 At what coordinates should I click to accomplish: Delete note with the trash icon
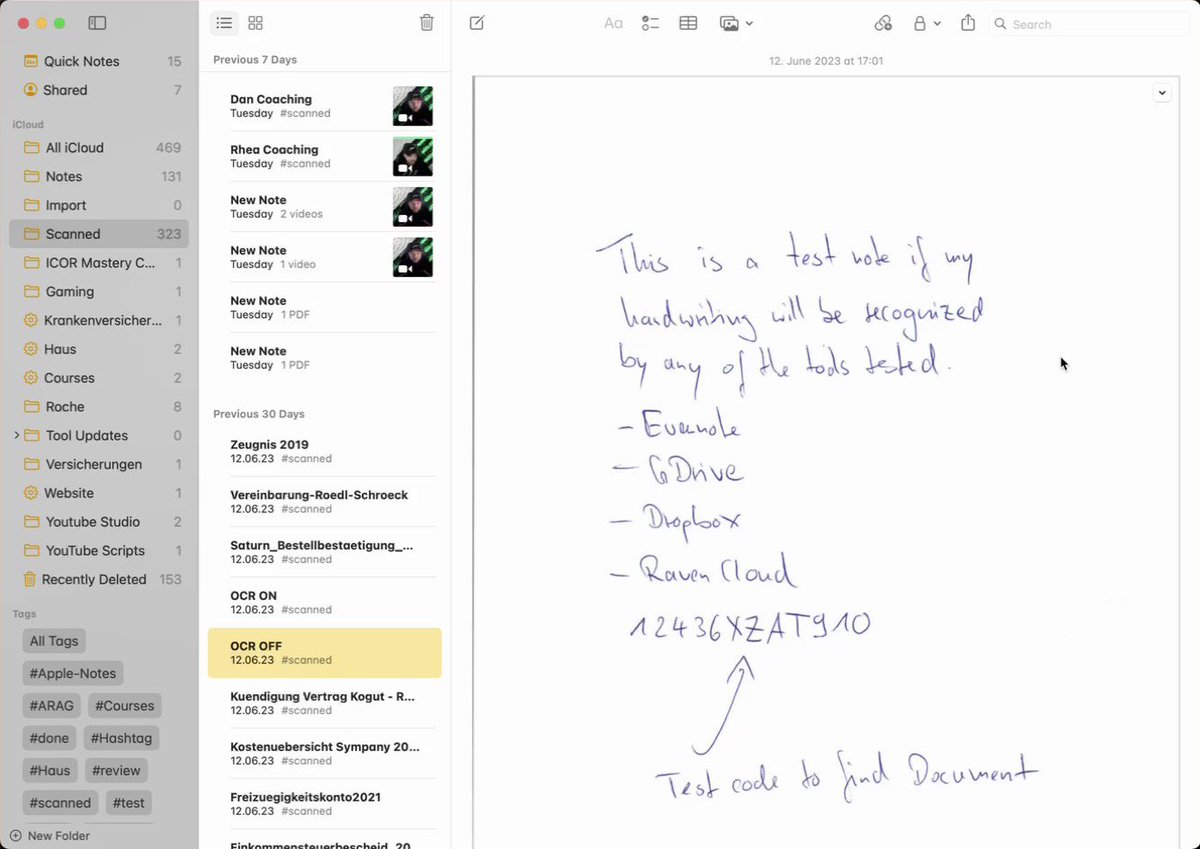point(427,23)
